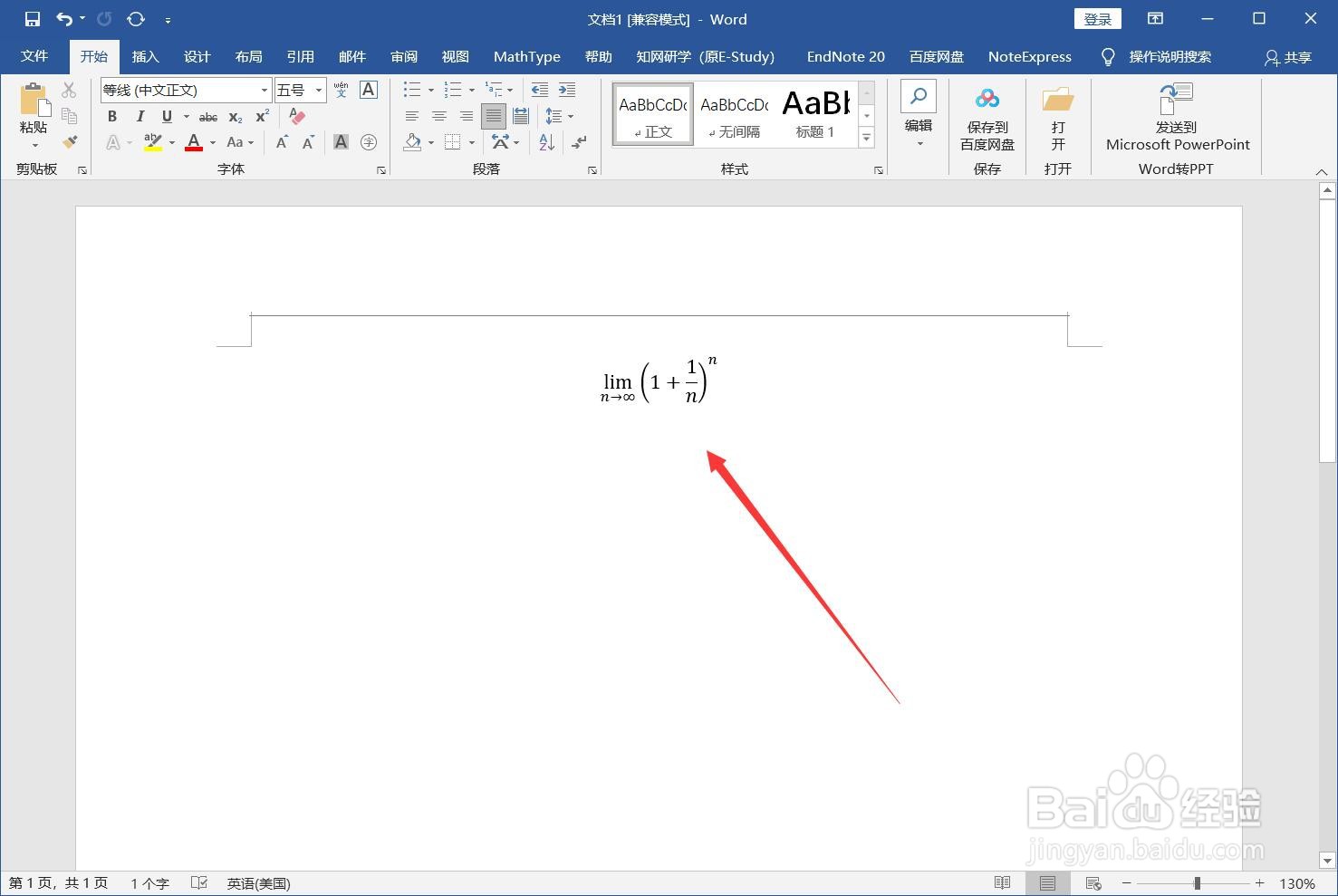Image resolution: width=1338 pixels, height=896 pixels.
Task: Switch to Read Mode view
Action: coord(1002,882)
